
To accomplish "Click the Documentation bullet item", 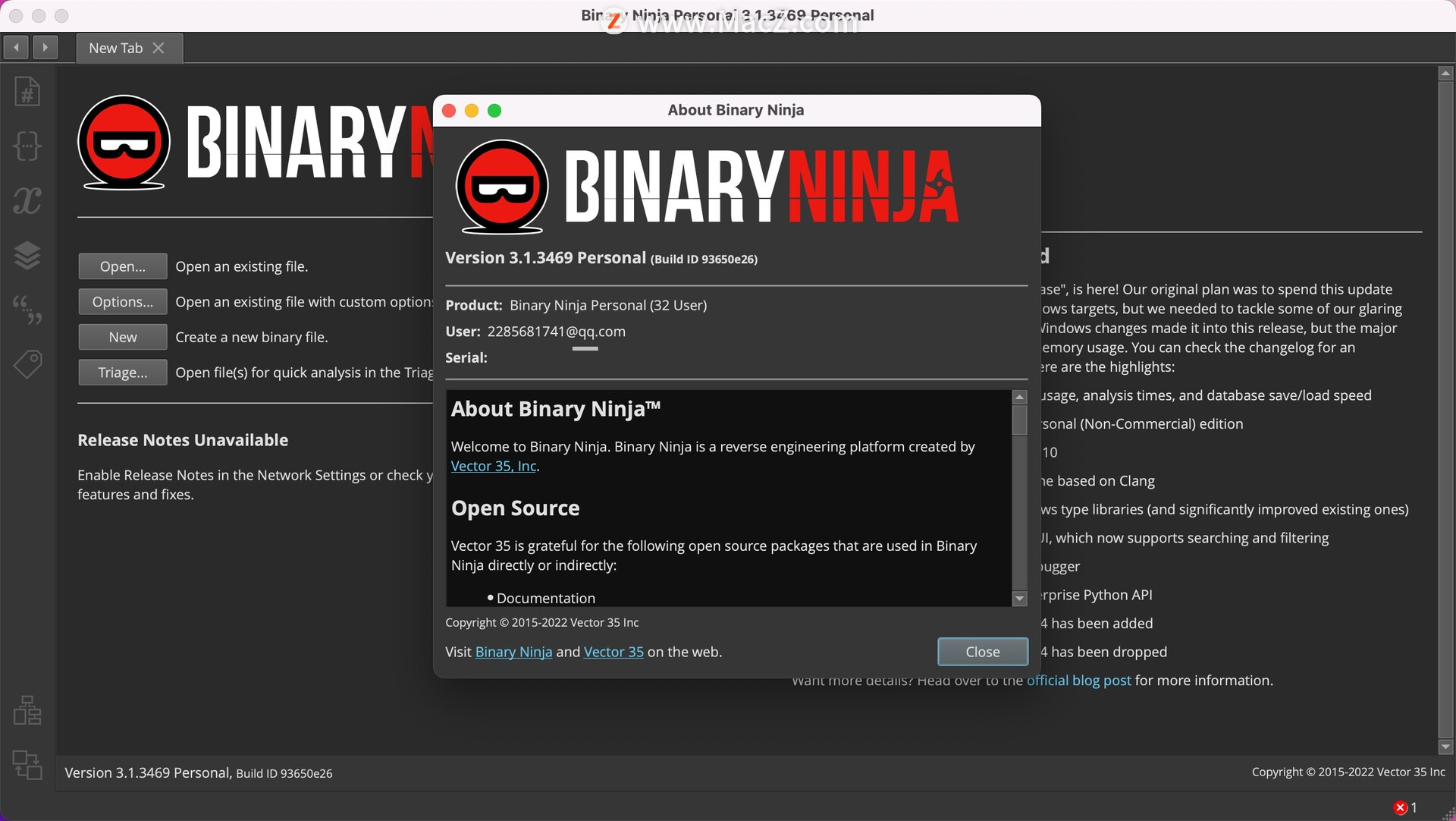I will point(546,598).
